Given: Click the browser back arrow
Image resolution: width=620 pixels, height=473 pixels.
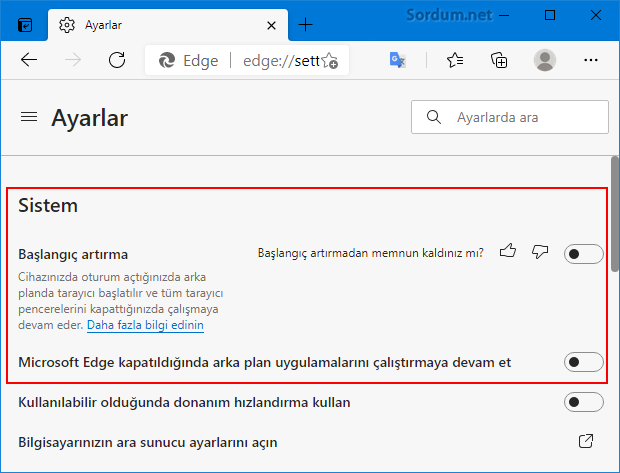Looking at the screenshot, I should click(29, 60).
